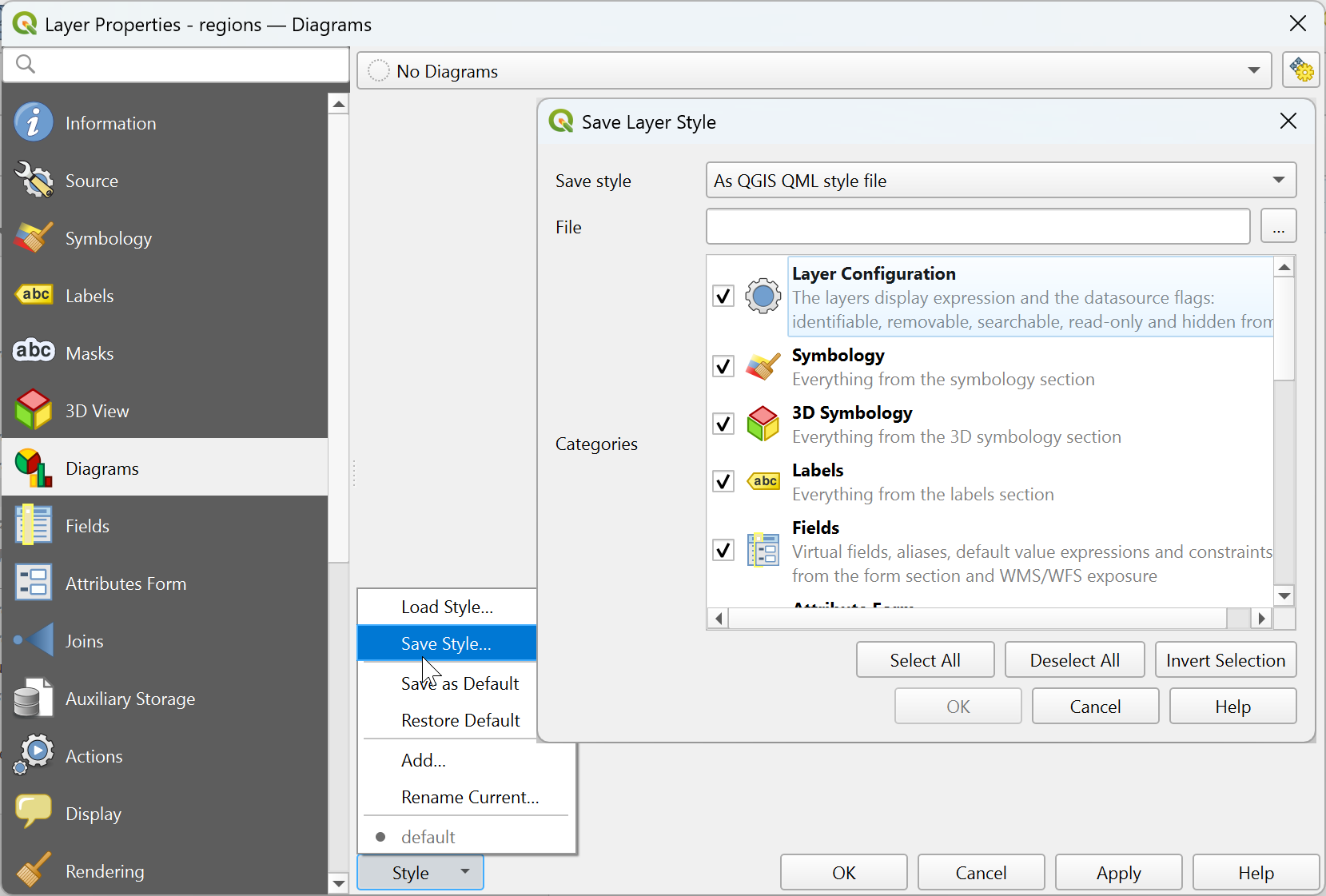Open Auxiliary Storage database icon

coord(33,699)
